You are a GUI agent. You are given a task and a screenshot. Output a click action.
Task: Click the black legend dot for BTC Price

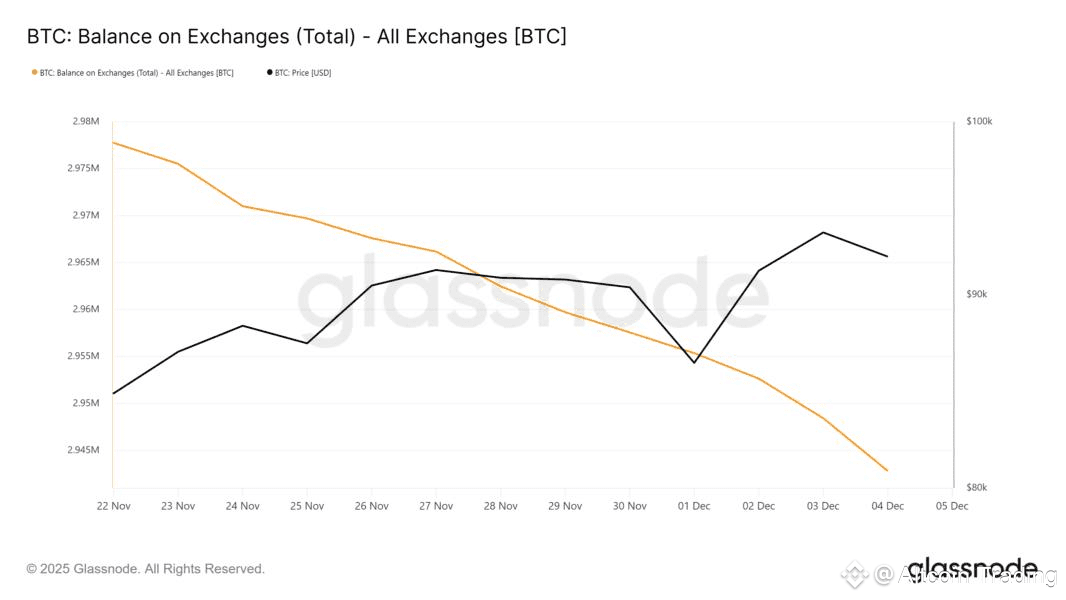point(269,73)
